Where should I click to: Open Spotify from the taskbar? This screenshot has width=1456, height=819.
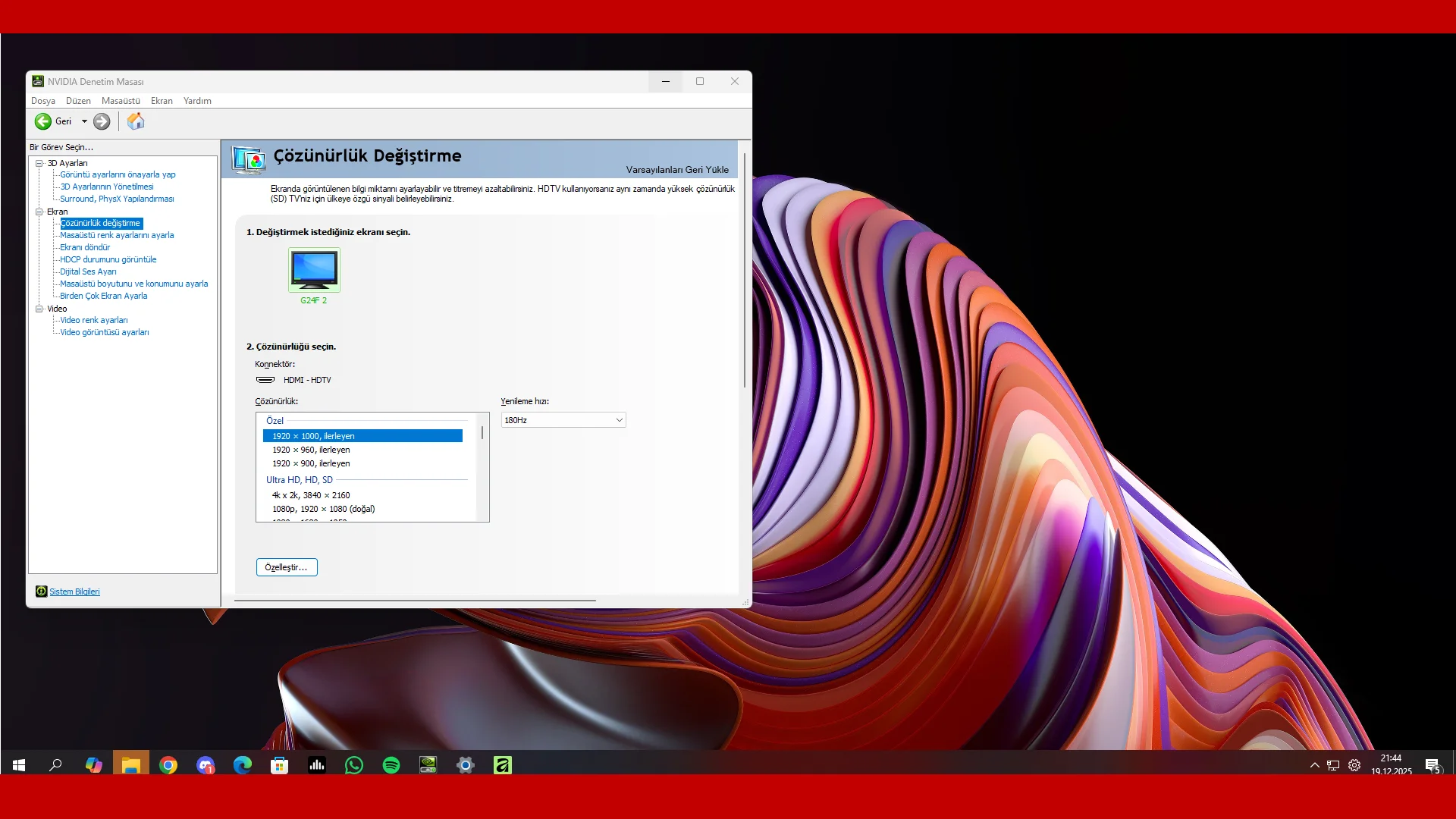coord(391,765)
